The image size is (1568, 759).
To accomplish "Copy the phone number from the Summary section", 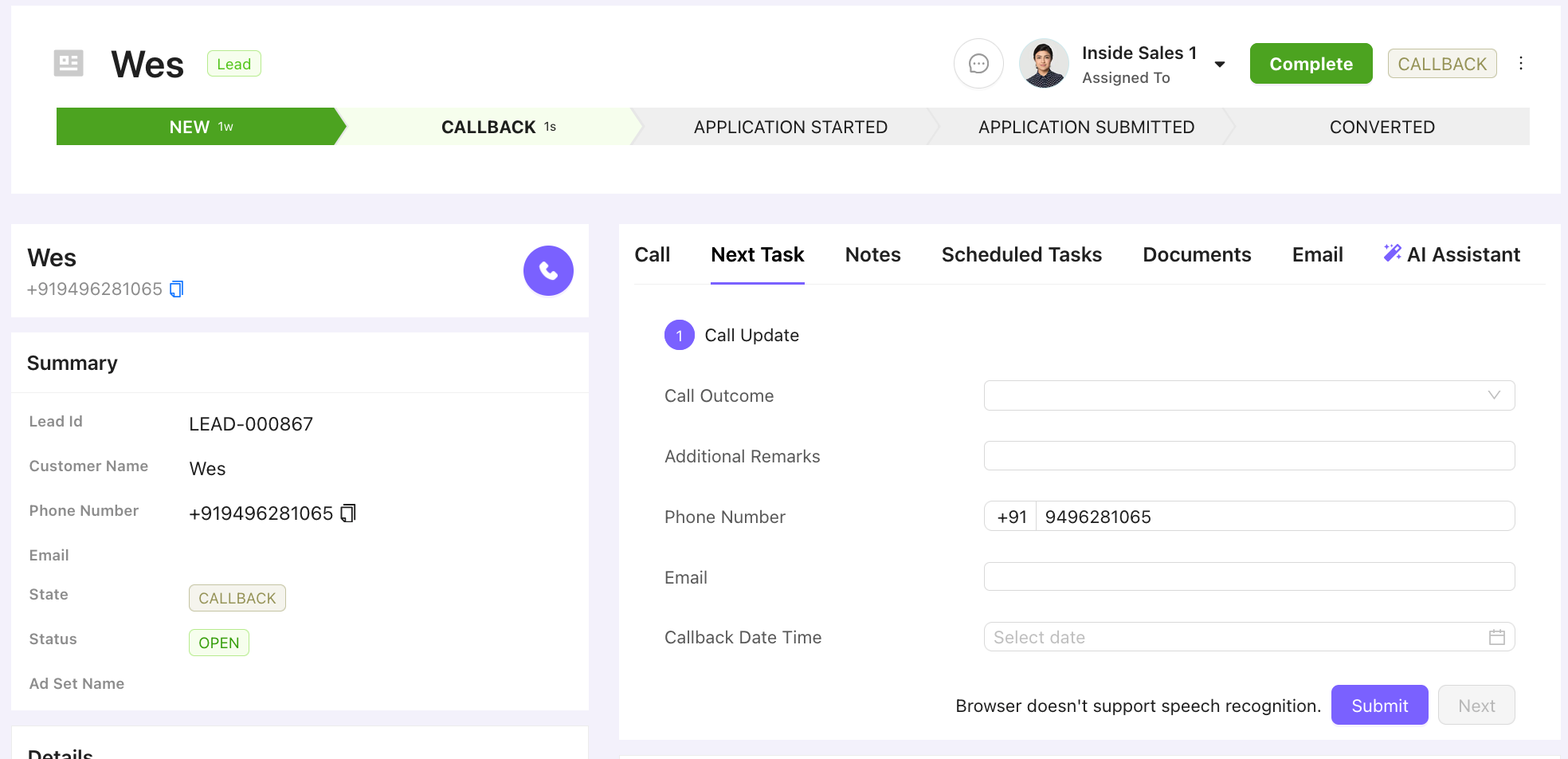I will click(347, 513).
